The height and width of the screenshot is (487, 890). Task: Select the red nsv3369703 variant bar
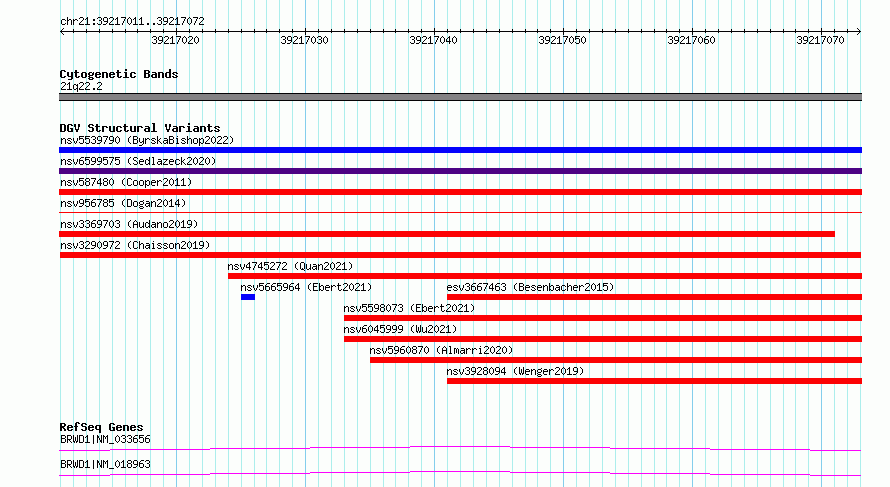tap(447, 234)
